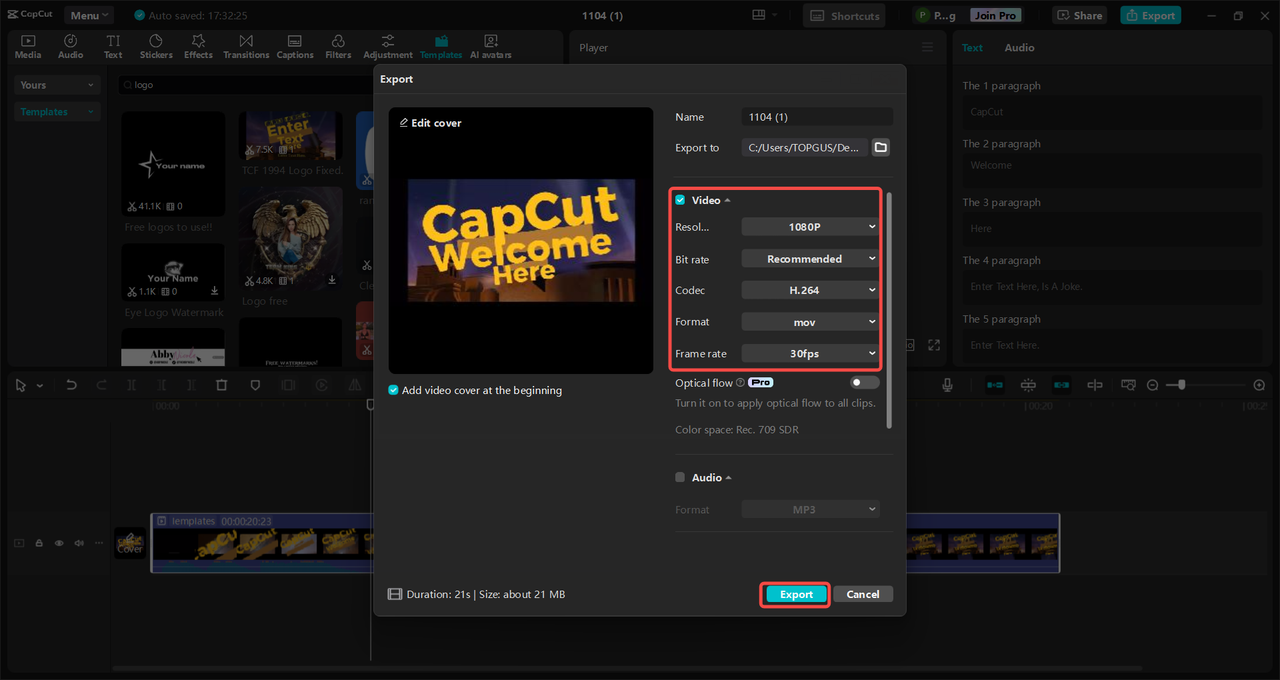Click Edit cover on the preview

(430, 123)
